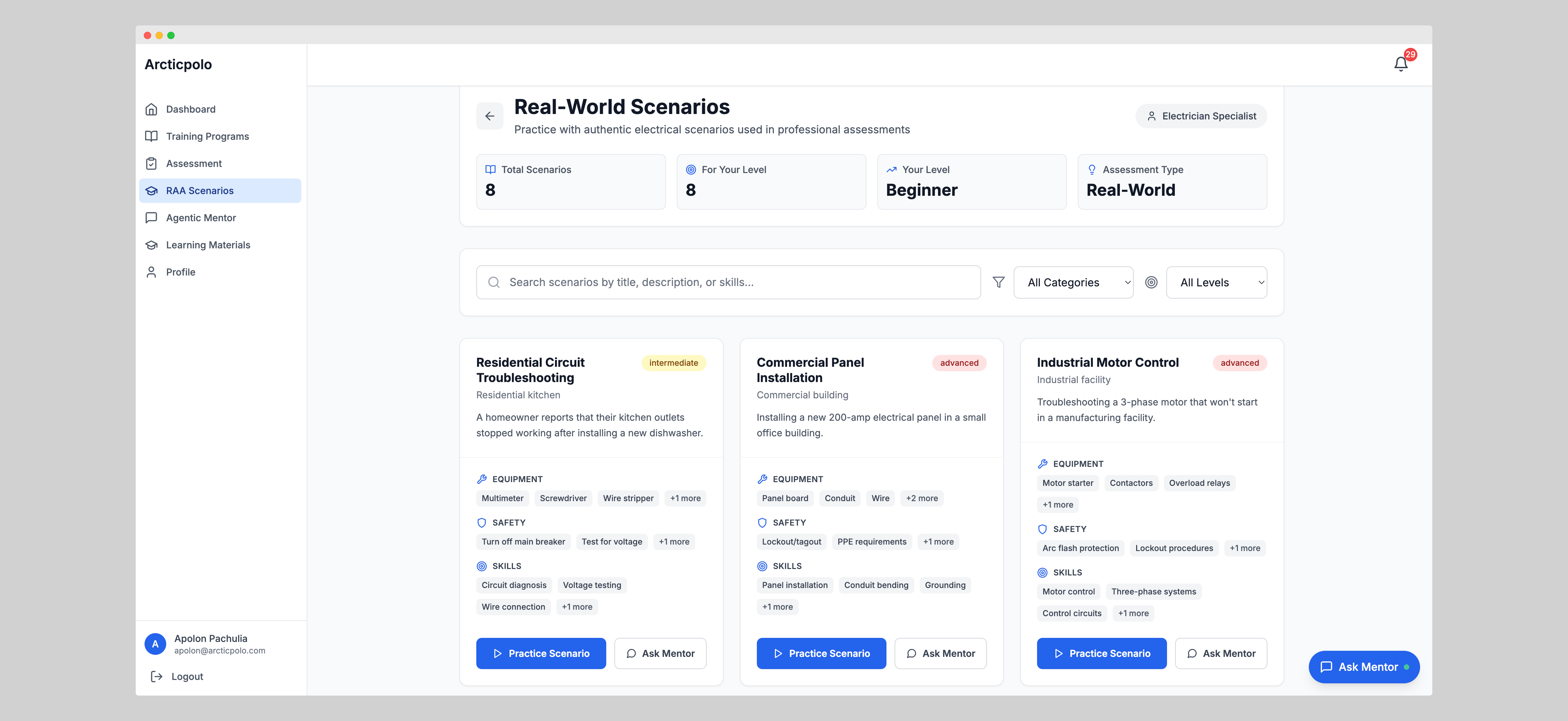Viewport: 1568px width, 721px height.
Task: Click the book icon on Total Scenarios card
Action: coord(490,169)
